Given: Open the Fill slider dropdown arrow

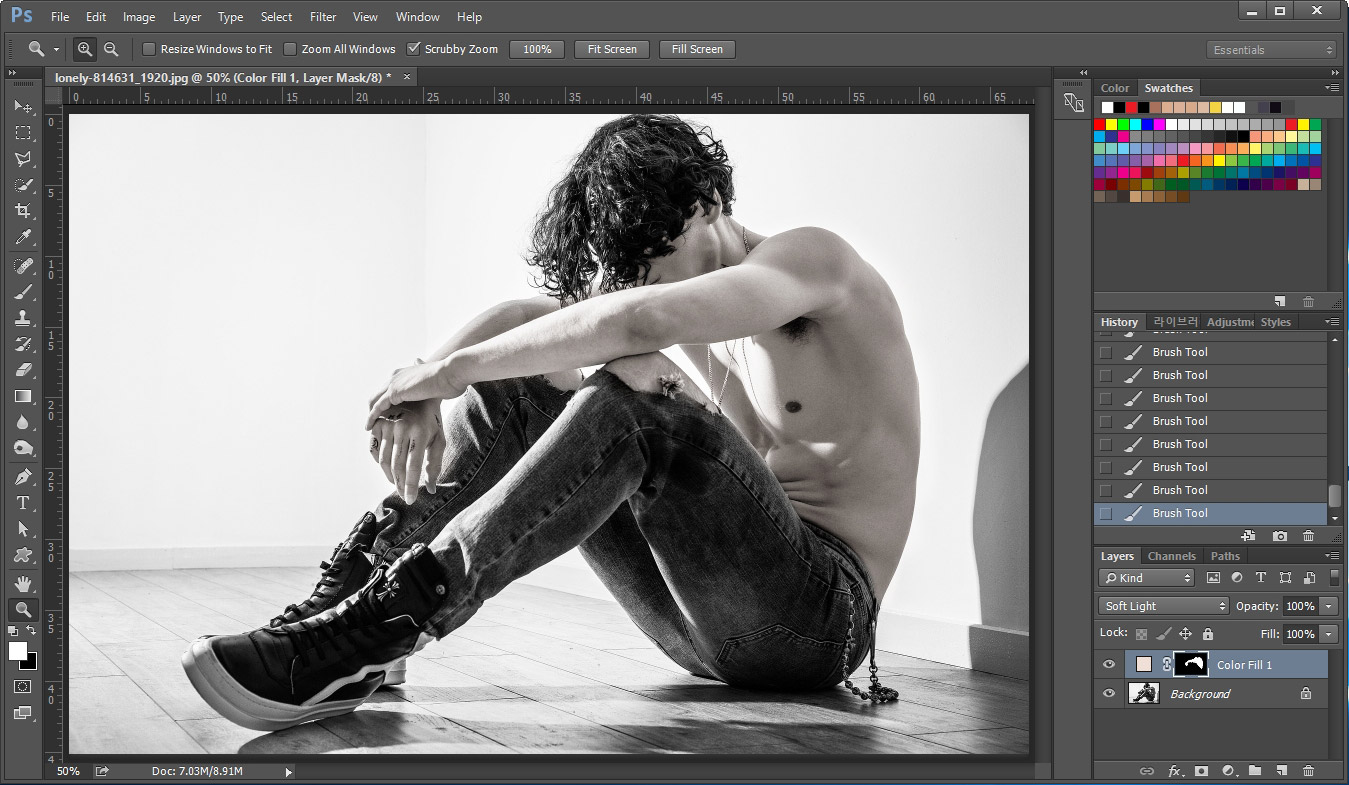Looking at the screenshot, I should [1329, 634].
